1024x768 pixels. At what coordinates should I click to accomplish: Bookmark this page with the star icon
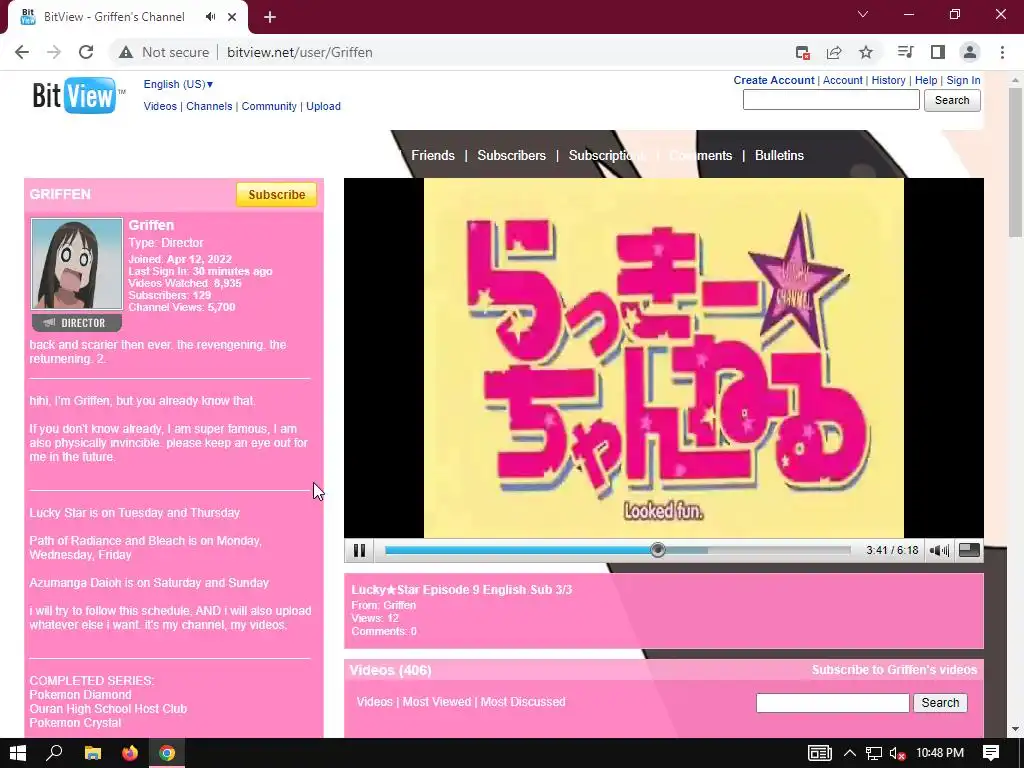[865, 52]
